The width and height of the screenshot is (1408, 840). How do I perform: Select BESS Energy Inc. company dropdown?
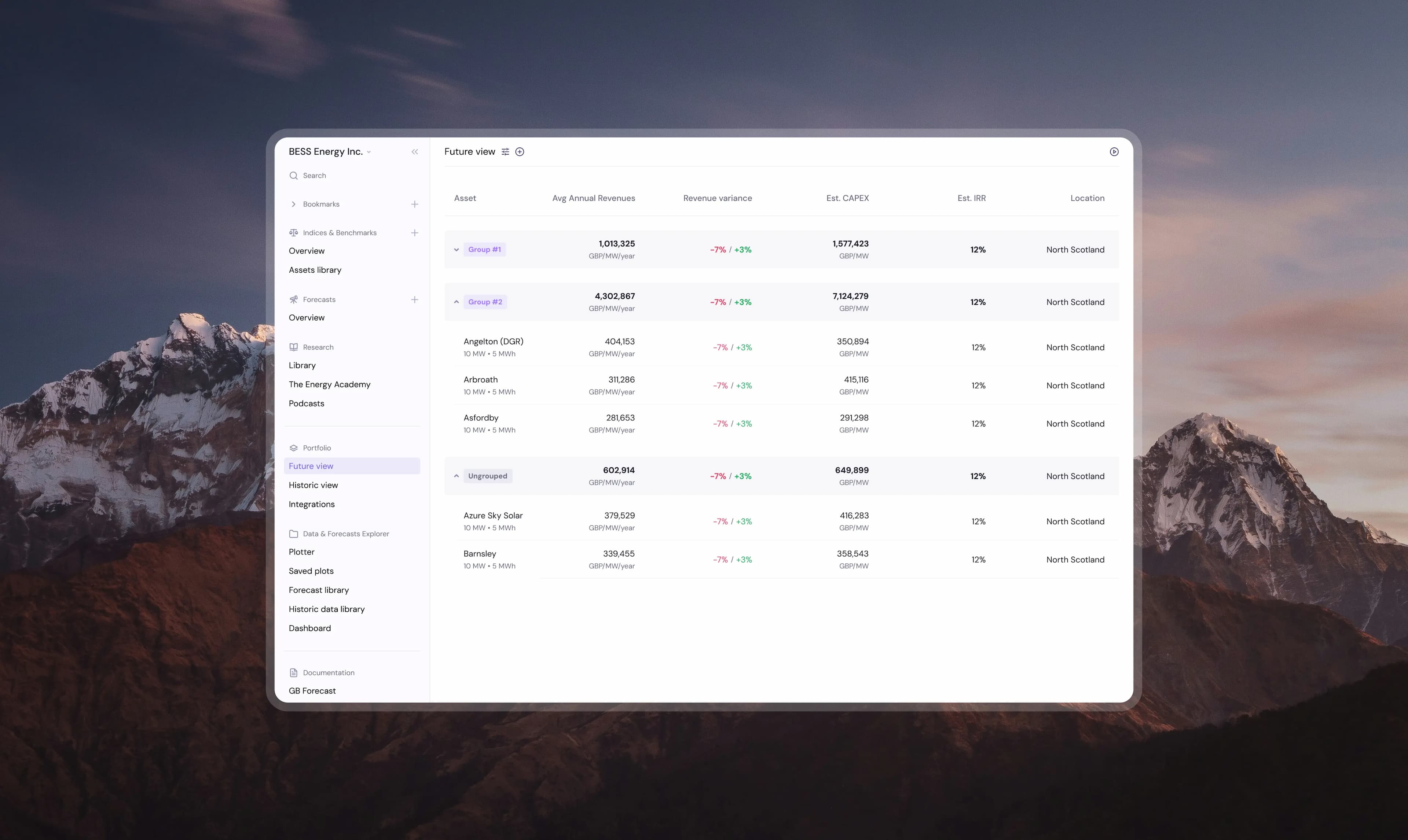[x=328, y=152]
